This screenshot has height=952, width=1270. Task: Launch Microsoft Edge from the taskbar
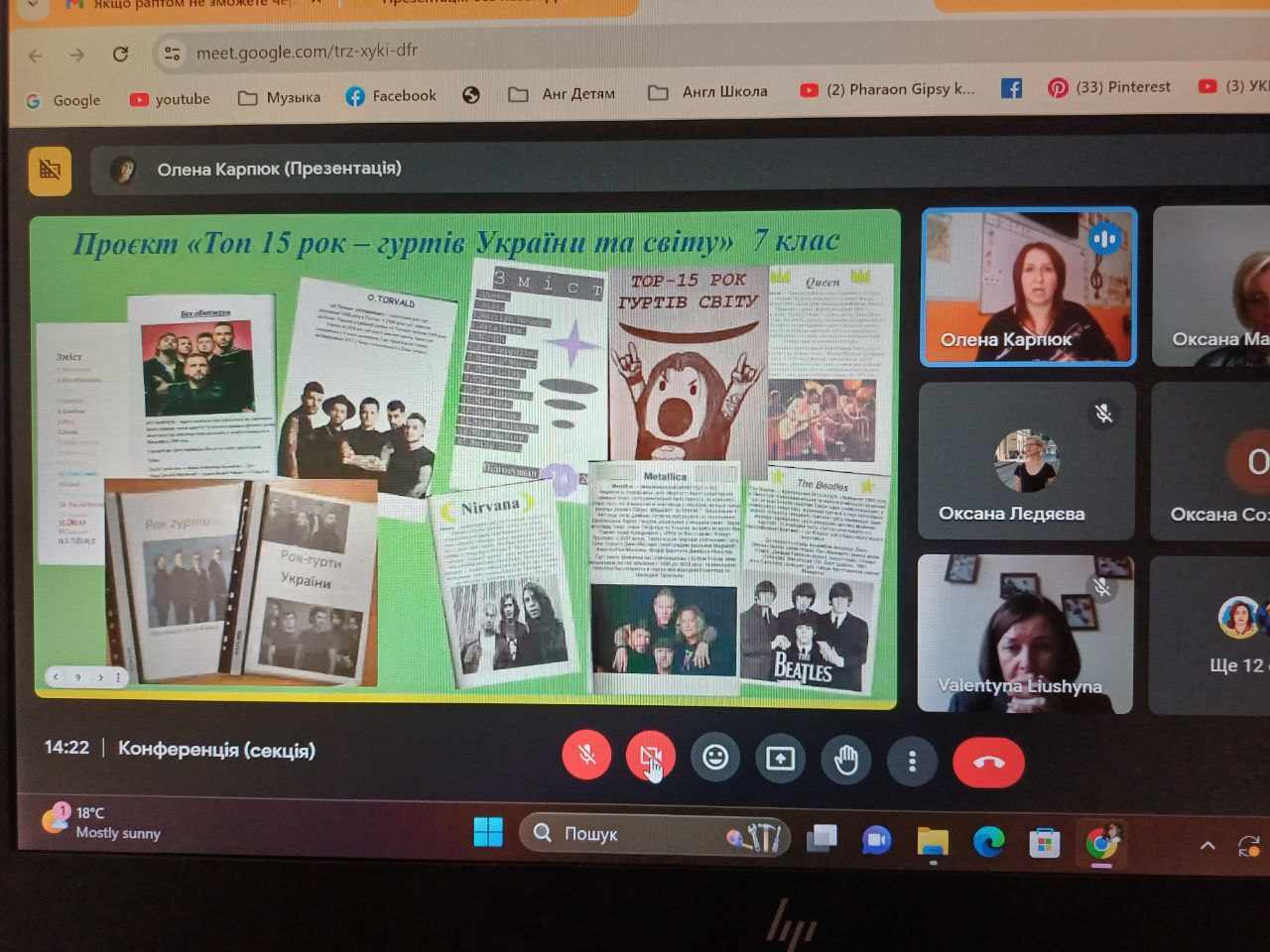pyautogui.click(x=988, y=842)
